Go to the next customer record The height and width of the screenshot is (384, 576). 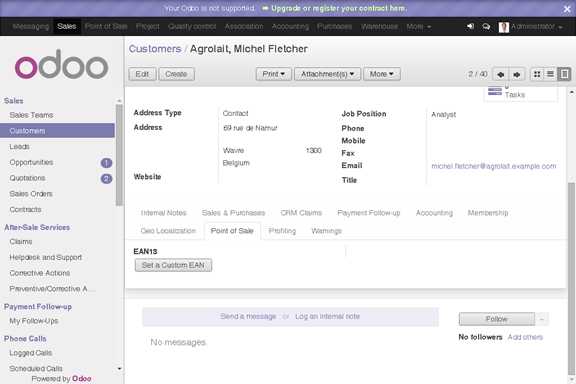[x=517, y=74]
